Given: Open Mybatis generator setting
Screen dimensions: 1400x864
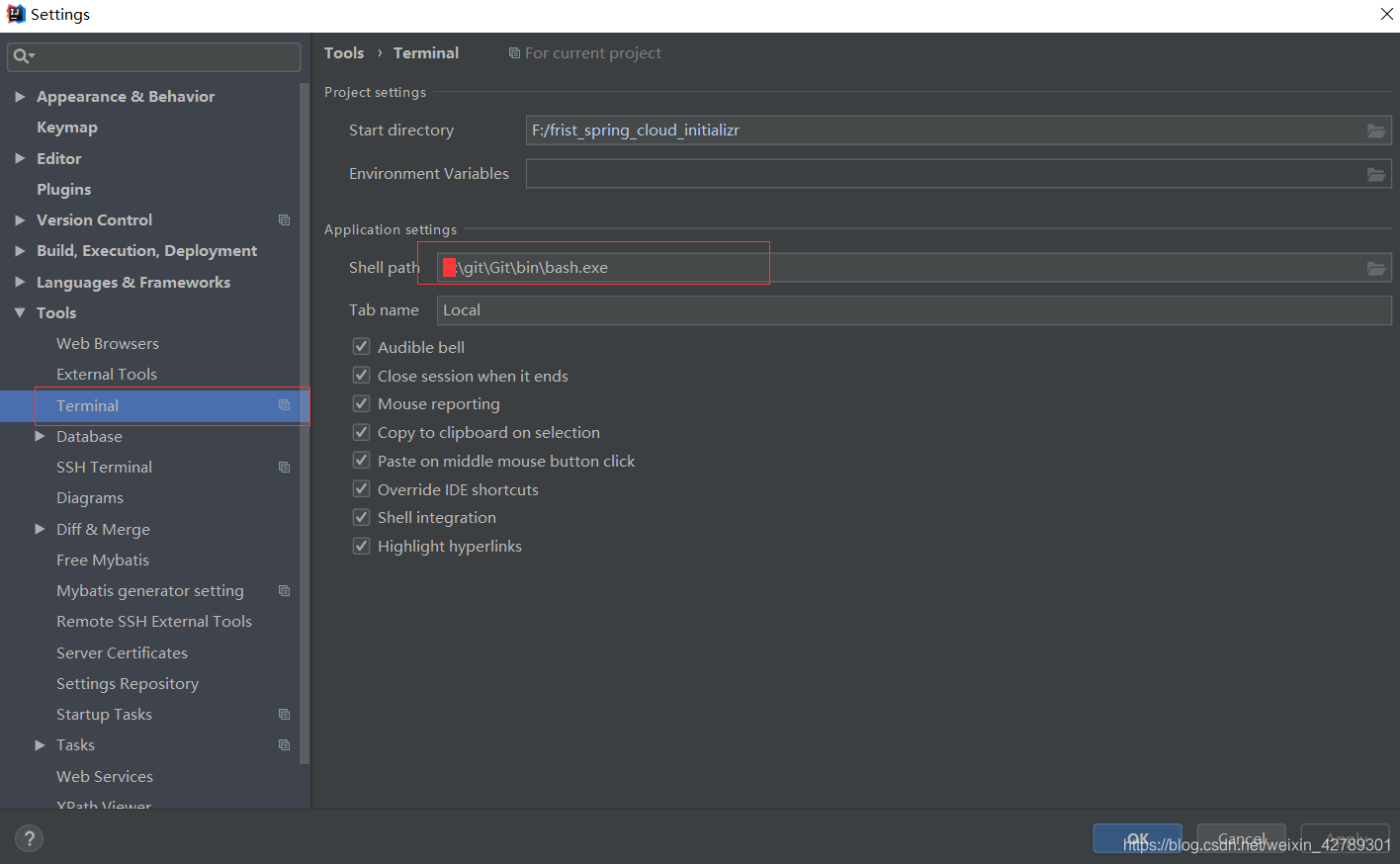Looking at the screenshot, I should [150, 591].
